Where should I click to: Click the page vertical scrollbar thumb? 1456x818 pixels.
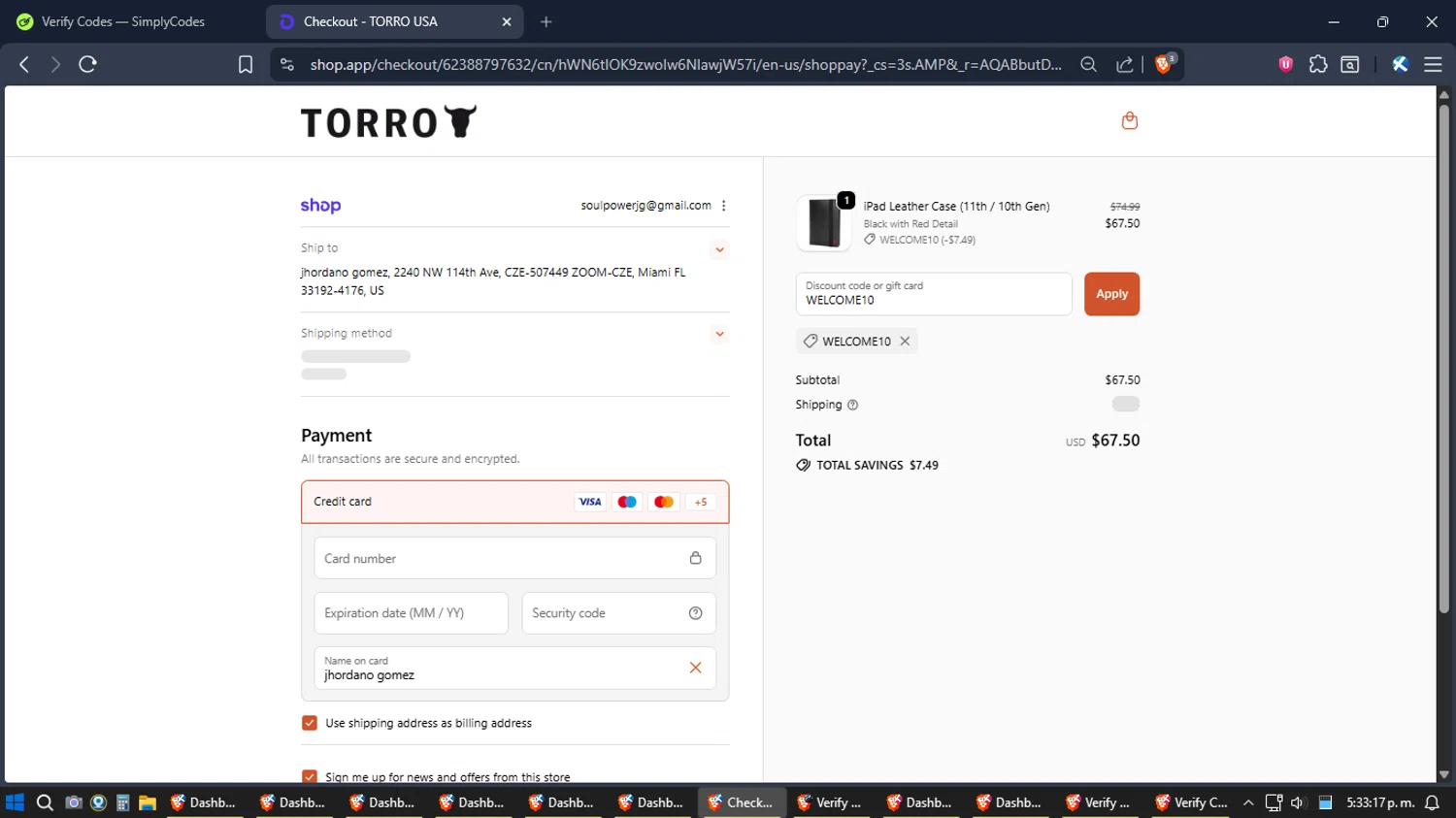[1444, 359]
